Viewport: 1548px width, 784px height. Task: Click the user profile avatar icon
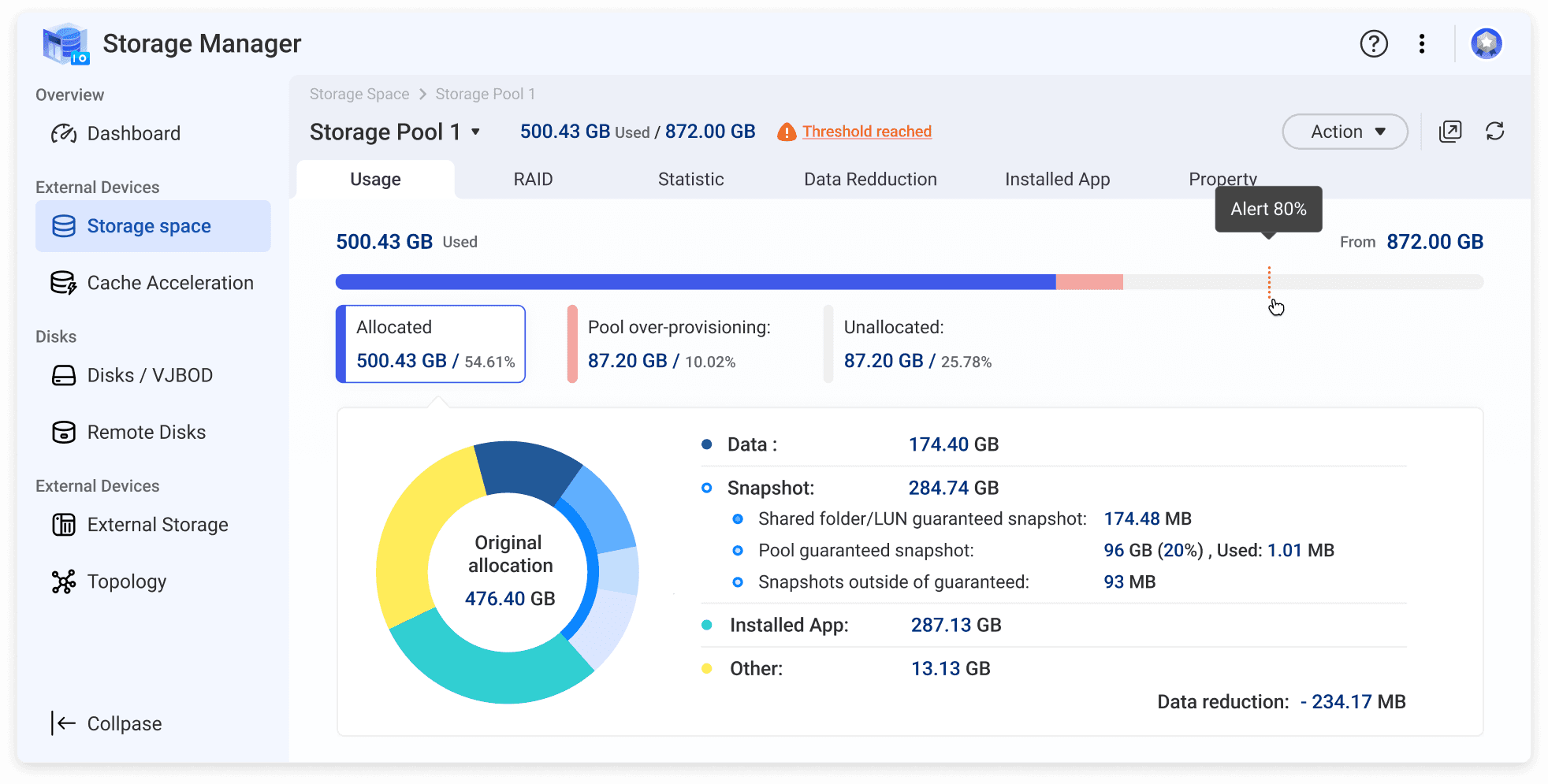pyautogui.click(x=1487, y=43)
